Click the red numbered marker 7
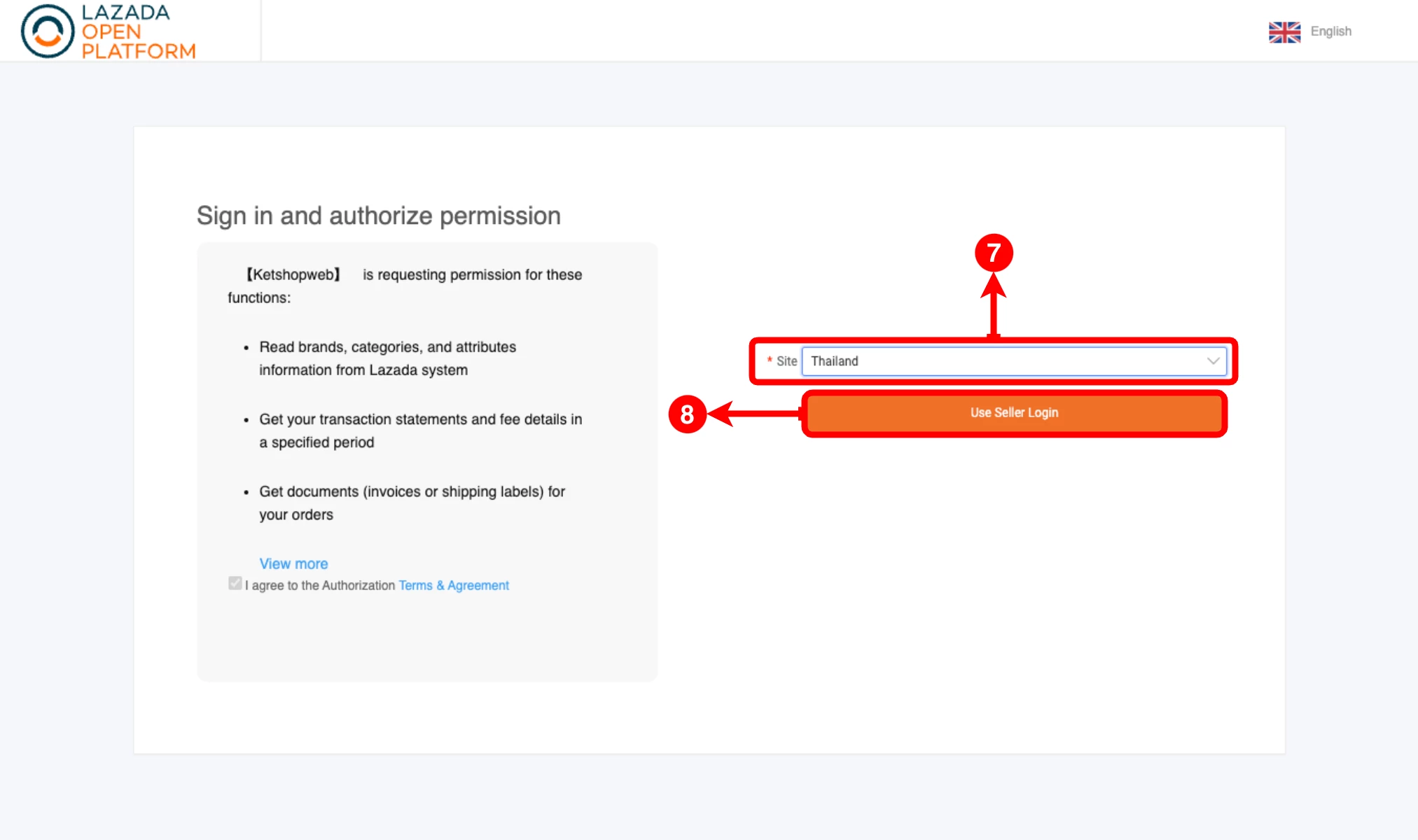This screenshot has height=840, width=1418. (994, 253)
